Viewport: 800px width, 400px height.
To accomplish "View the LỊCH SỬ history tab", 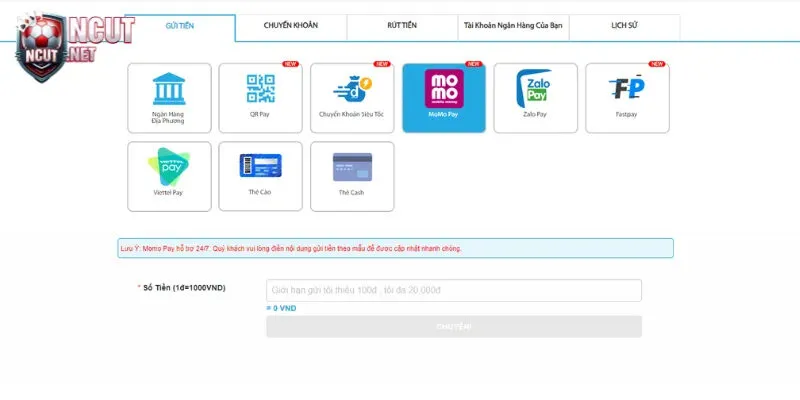I will (624, 25).
